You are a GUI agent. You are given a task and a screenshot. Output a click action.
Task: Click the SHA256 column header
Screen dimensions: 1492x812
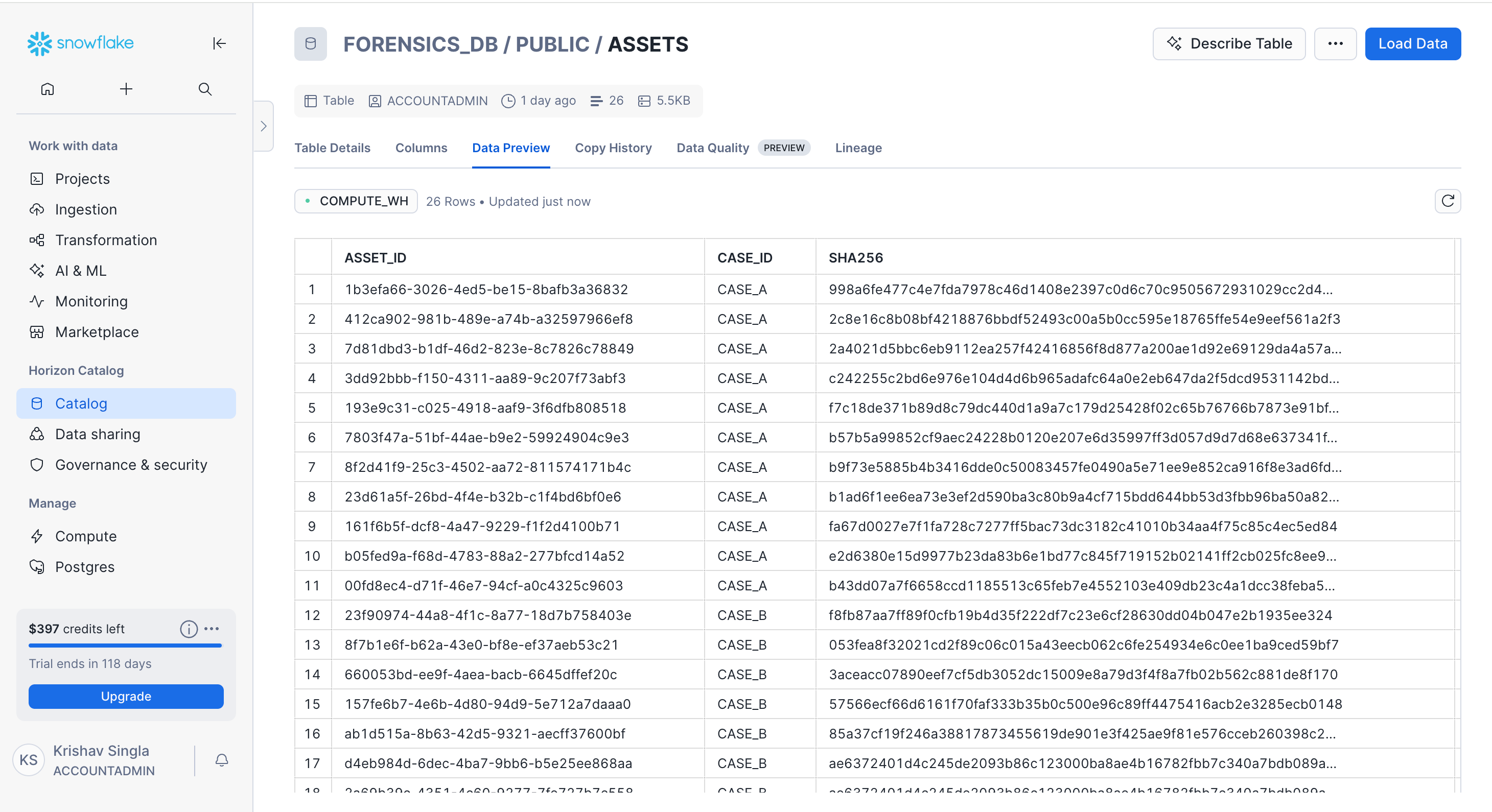tap(855, 257)
